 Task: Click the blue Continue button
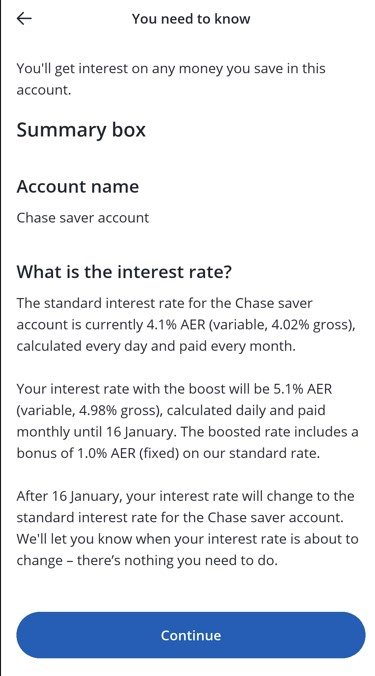pyautogui.click(x=191, y=635)
